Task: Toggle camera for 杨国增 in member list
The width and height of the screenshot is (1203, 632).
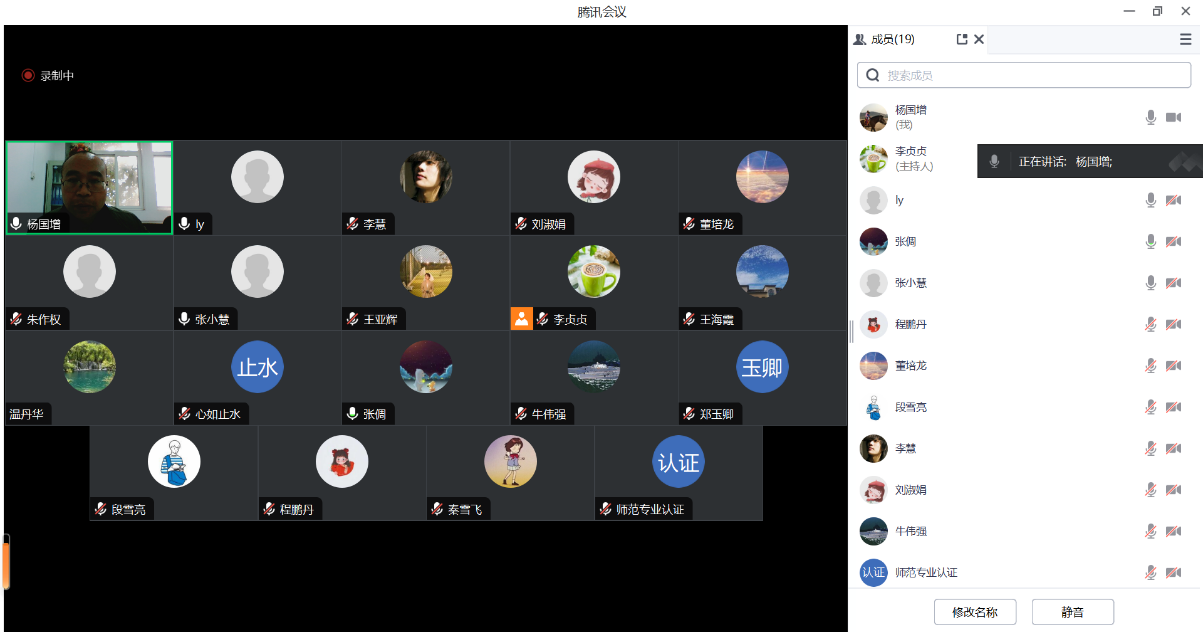Action: [1174, 117]
